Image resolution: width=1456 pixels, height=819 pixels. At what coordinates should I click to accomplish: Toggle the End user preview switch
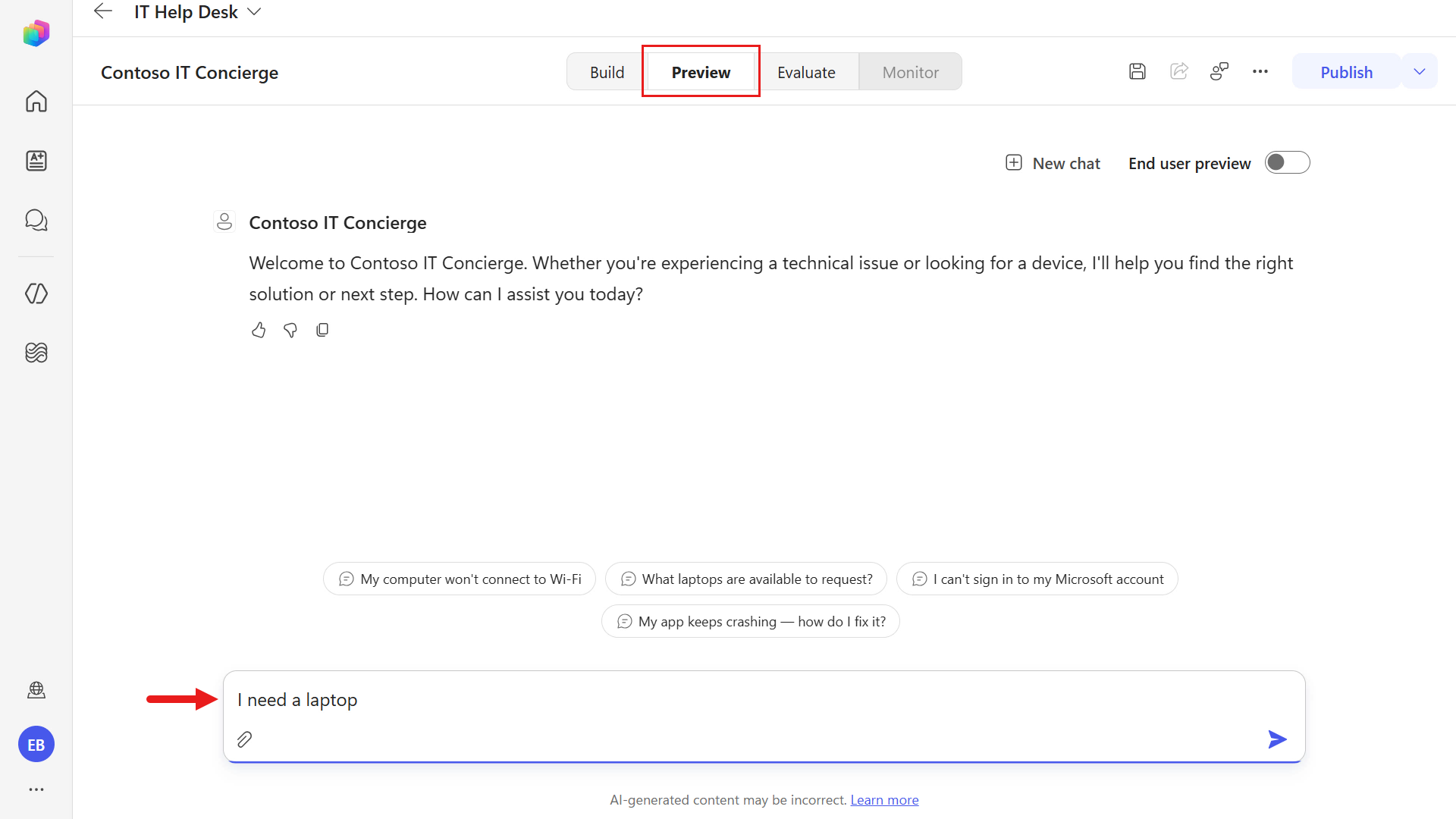click(x=1287, y=163)
